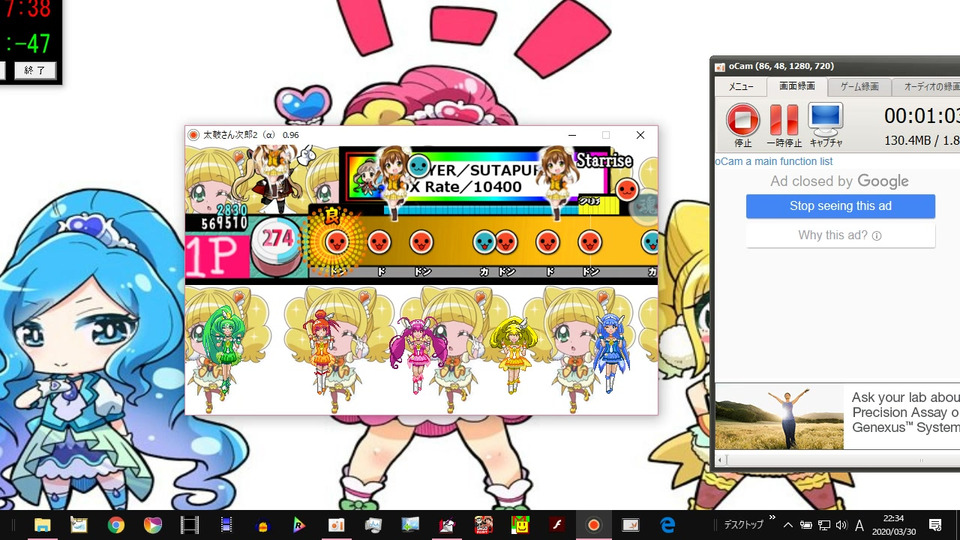
Task: Open the clock showing 22:34
Action: [893, 525]
